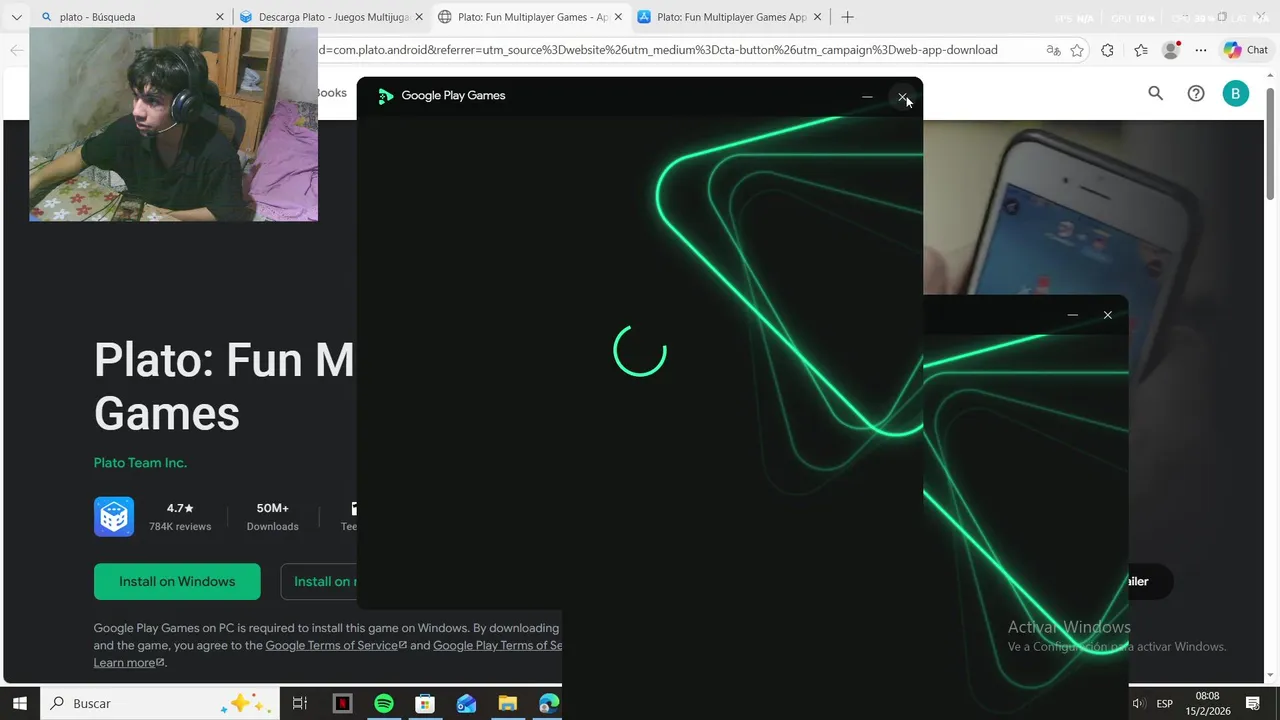Screen dimensions: 1280x720
Task: Add page to favorites with star icon
Action: [x=1077, y=50]
